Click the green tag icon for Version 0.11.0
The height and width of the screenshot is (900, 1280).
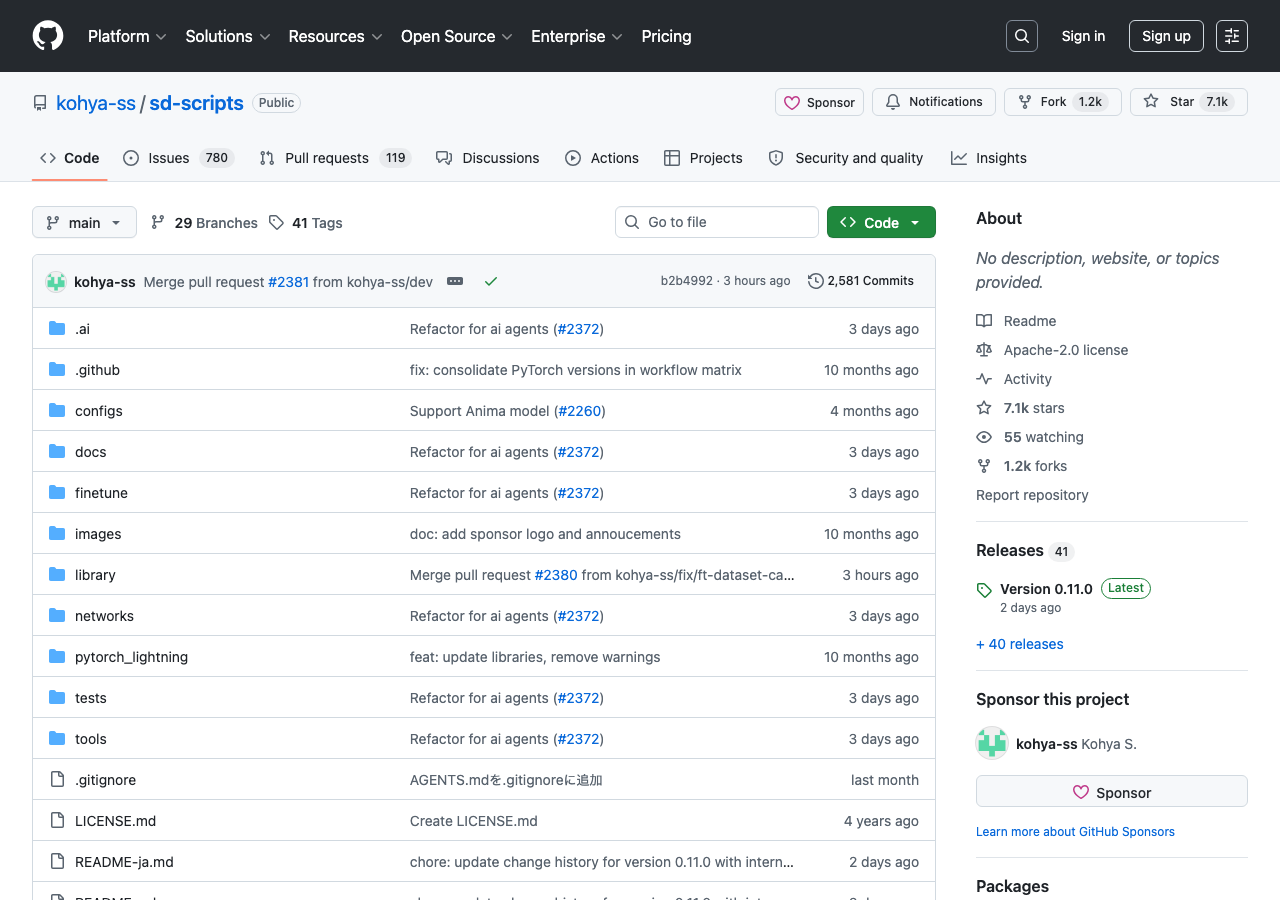[984, 590]
